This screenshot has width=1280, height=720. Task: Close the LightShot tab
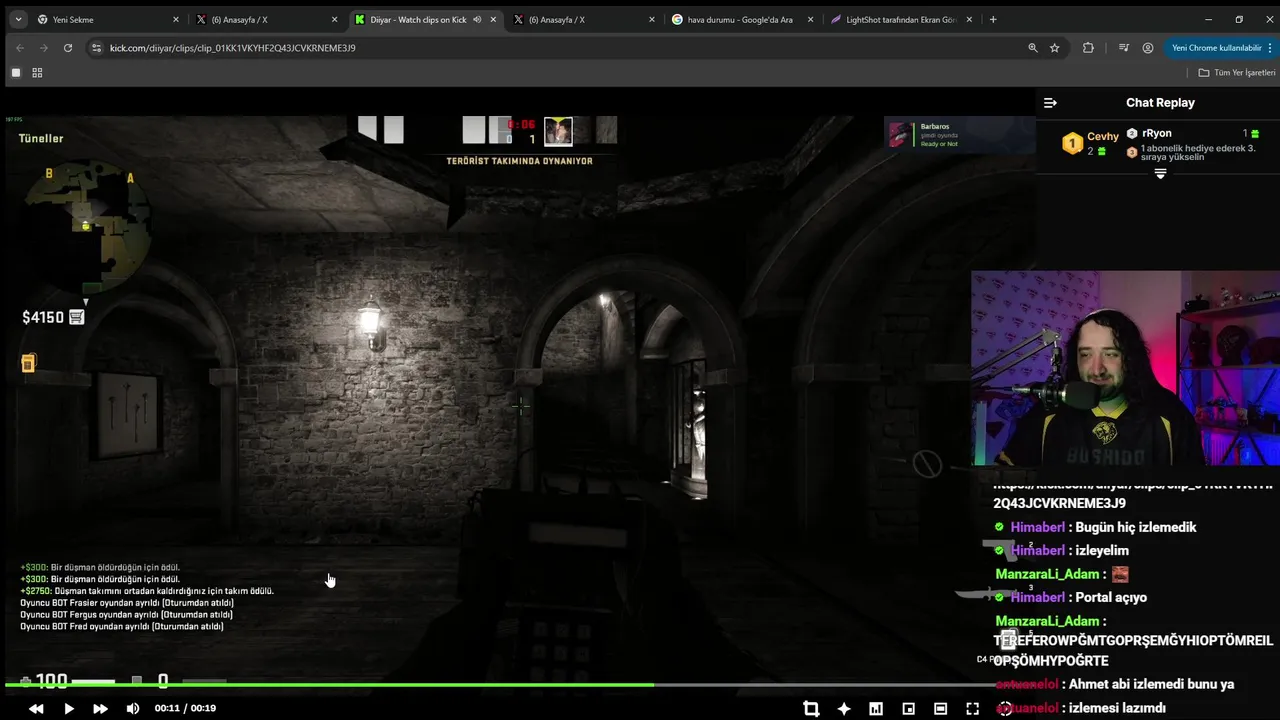pyautogui.click(x=970, y=19)
